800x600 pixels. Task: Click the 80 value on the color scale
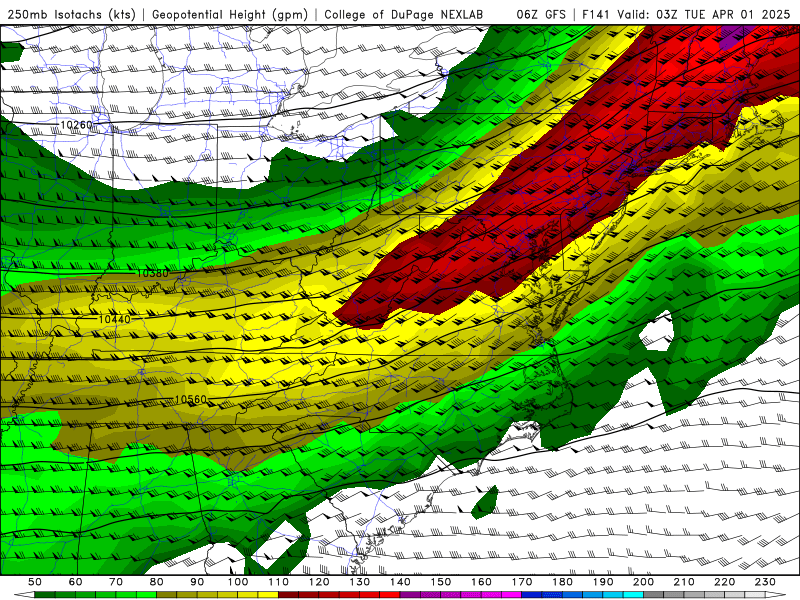[x=157, y=582]
